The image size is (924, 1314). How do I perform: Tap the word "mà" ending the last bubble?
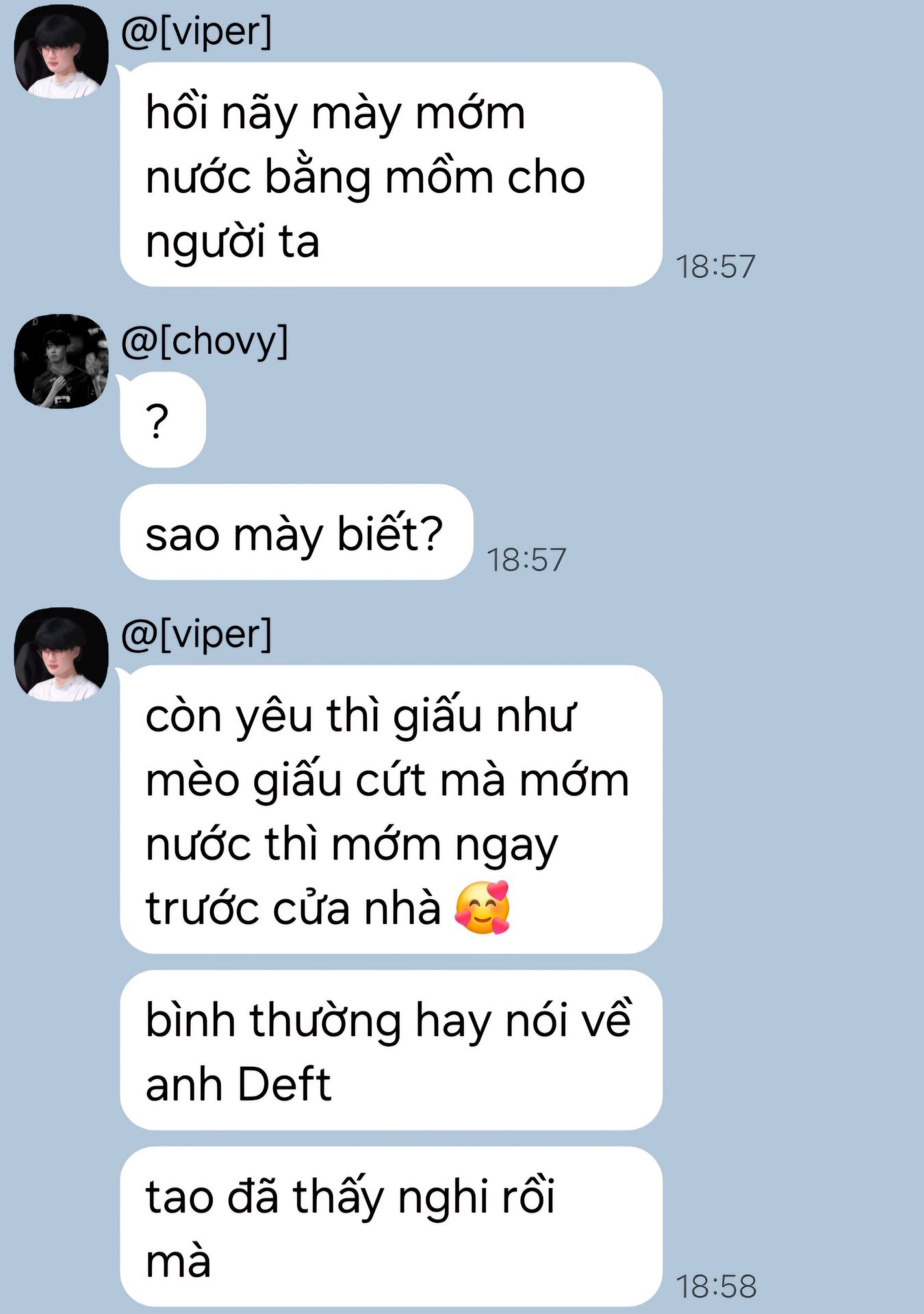click(x=178, y=1261)
